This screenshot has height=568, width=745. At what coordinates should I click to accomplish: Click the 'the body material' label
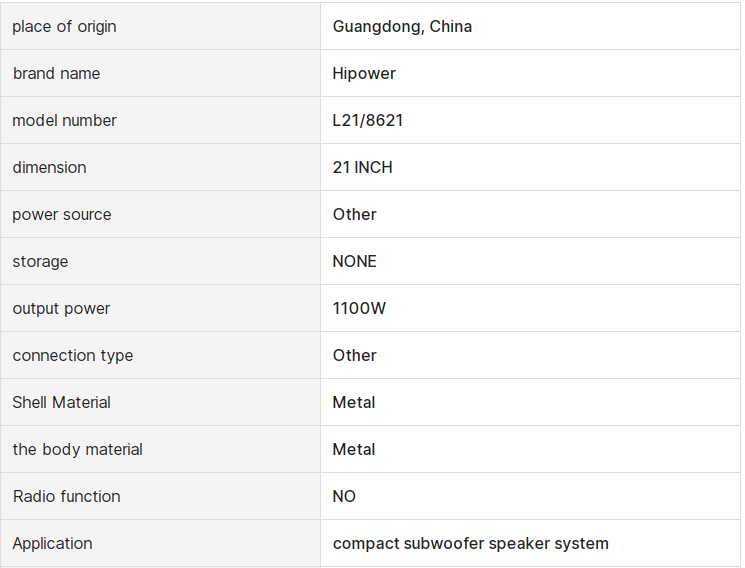click(77, 449)
